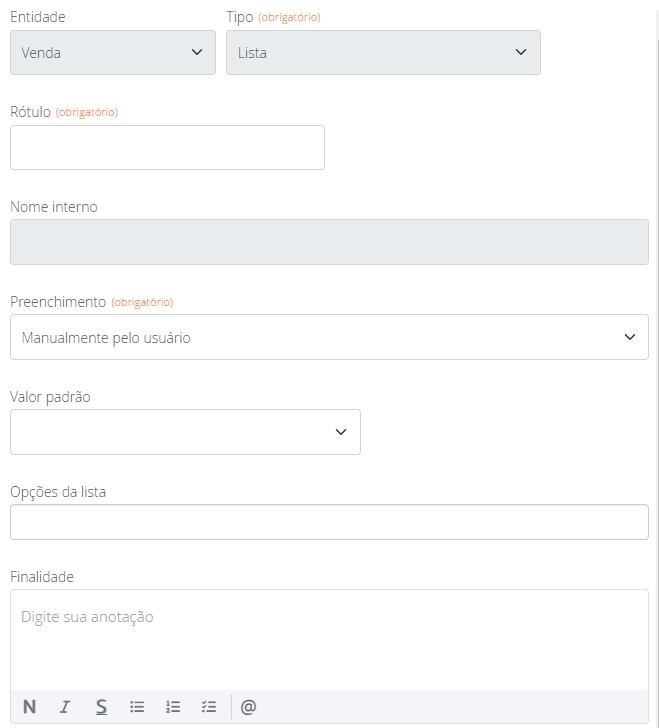The width and height of the screenshot is (659, 728).
Task: Insert a numbered list in the note
Action: tap(173, 707)
